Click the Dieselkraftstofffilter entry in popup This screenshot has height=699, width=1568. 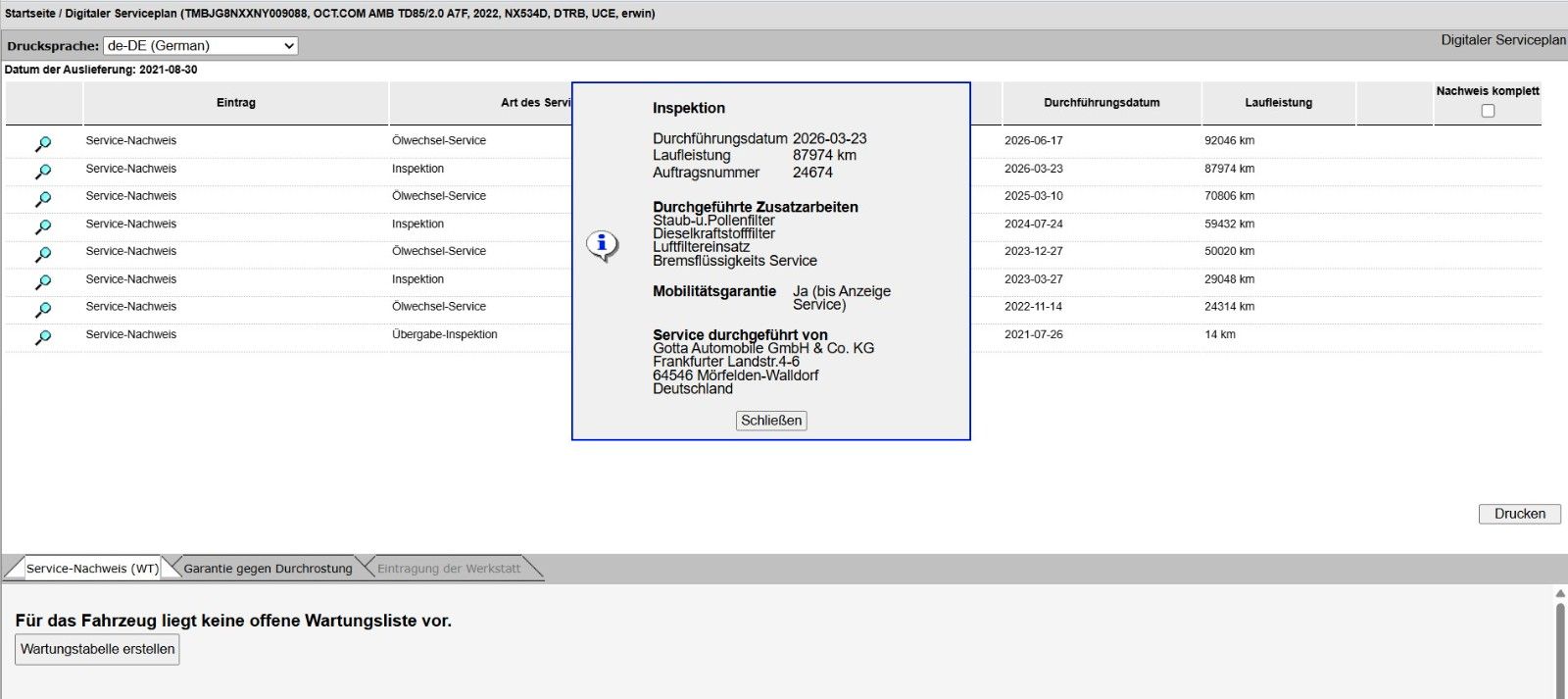click(x=713, y=233)
